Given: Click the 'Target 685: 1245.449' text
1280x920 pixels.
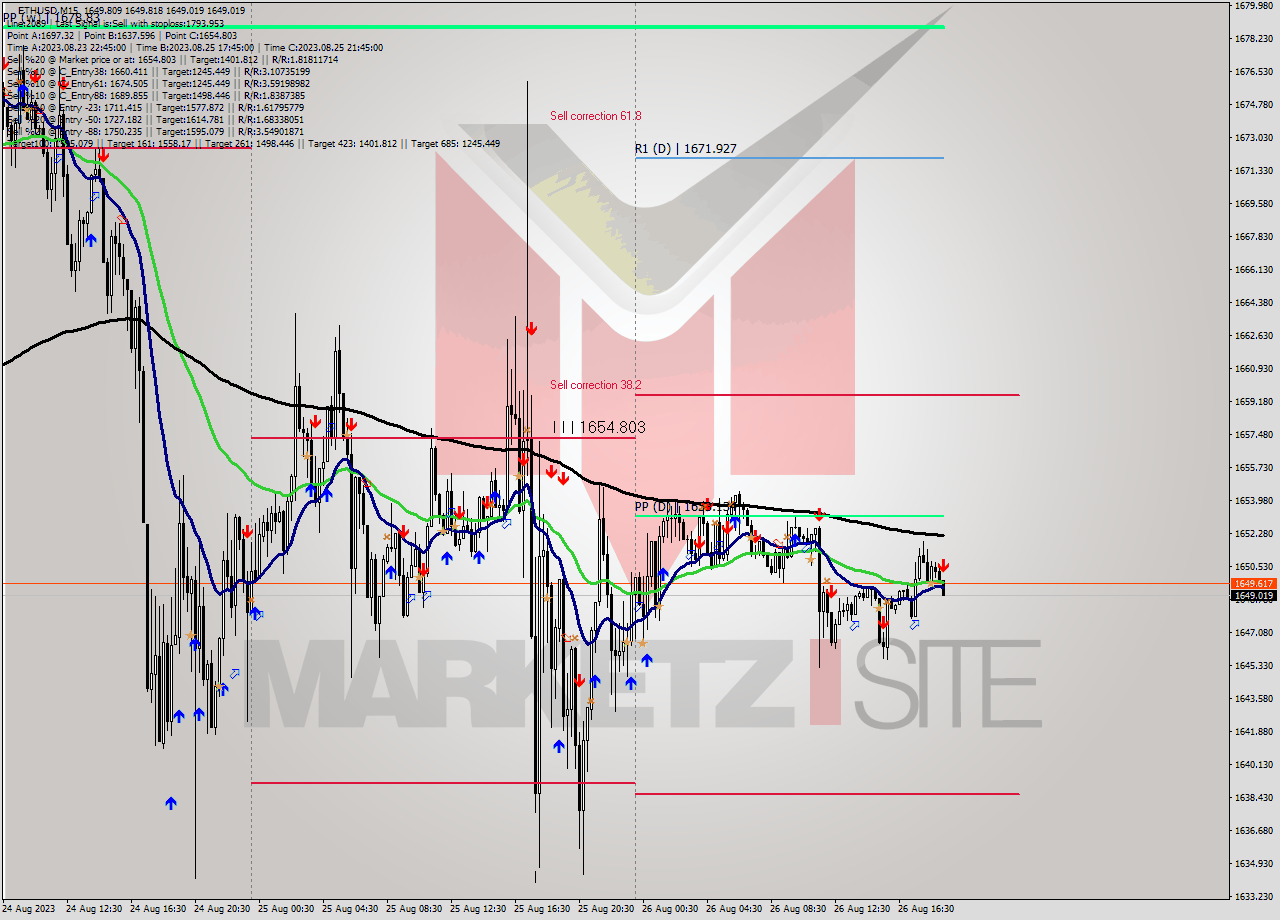Looking at the screenshot, I should (x=455, y=144).
